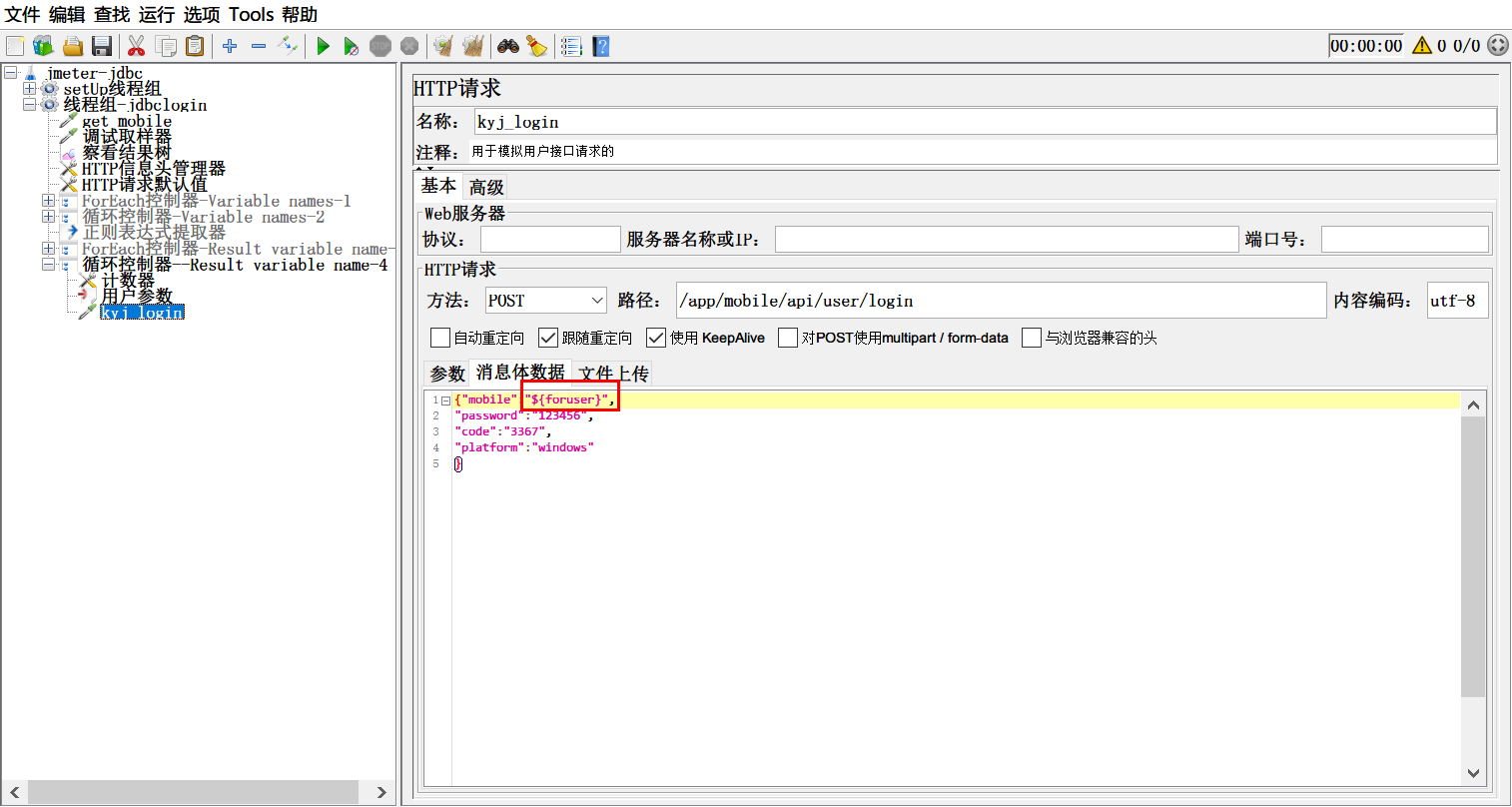
Task: Open the Help question mark icon
Action: 600,46
